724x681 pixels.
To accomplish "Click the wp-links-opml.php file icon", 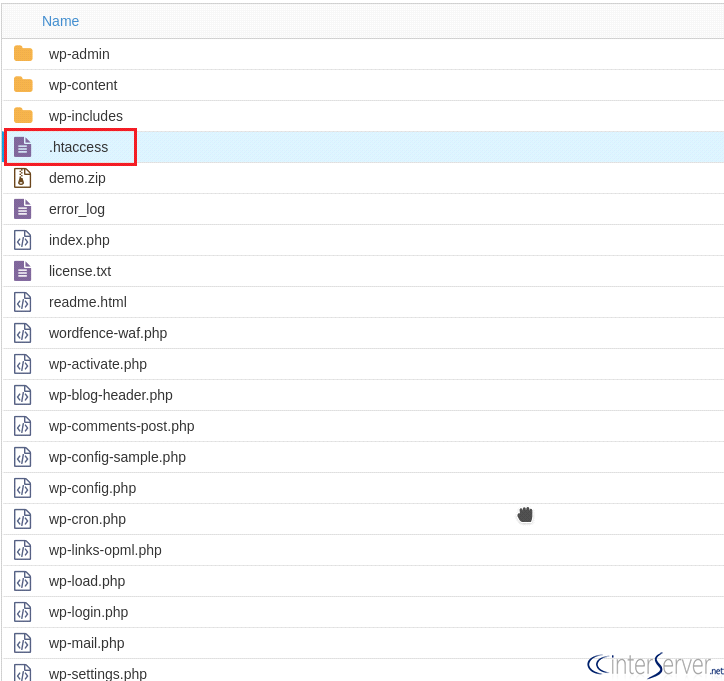I will click(23, 550).
